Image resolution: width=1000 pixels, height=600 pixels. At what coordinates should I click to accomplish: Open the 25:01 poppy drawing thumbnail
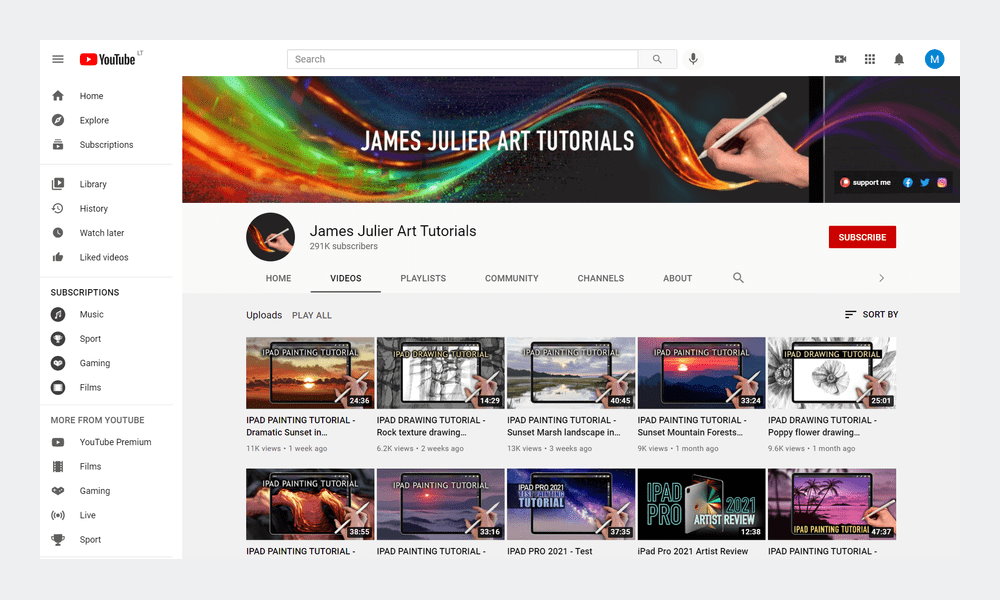point(832,373)
